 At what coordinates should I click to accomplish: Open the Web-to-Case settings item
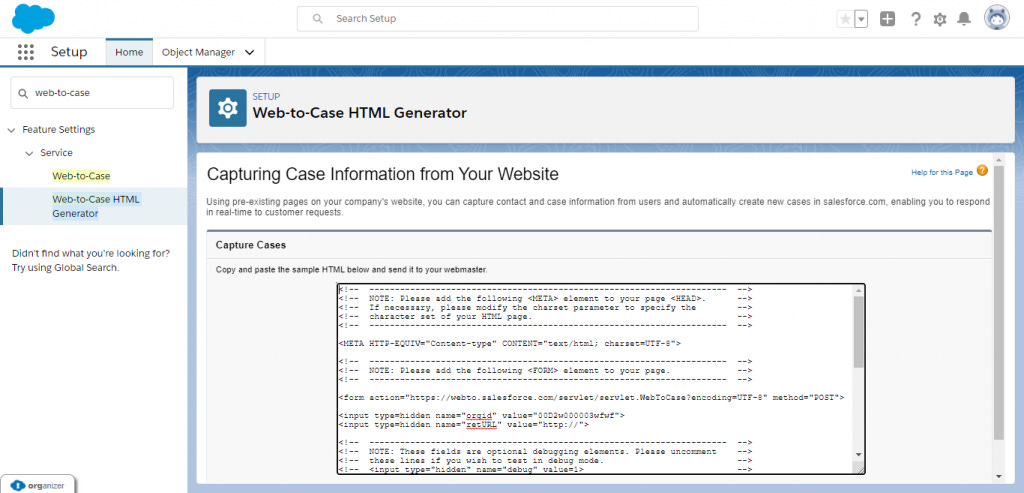(82, 176)
